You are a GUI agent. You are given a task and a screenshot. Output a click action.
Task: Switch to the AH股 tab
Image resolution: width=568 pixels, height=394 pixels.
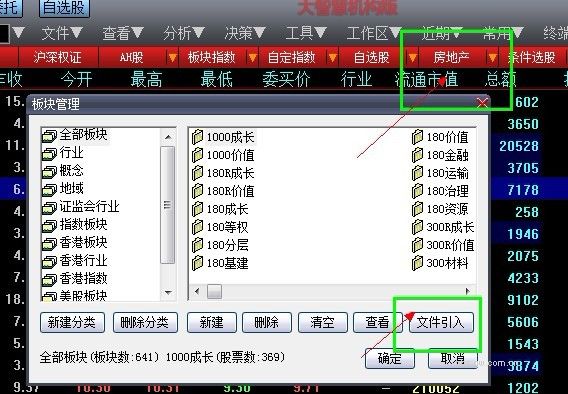[x=132, y=57]
